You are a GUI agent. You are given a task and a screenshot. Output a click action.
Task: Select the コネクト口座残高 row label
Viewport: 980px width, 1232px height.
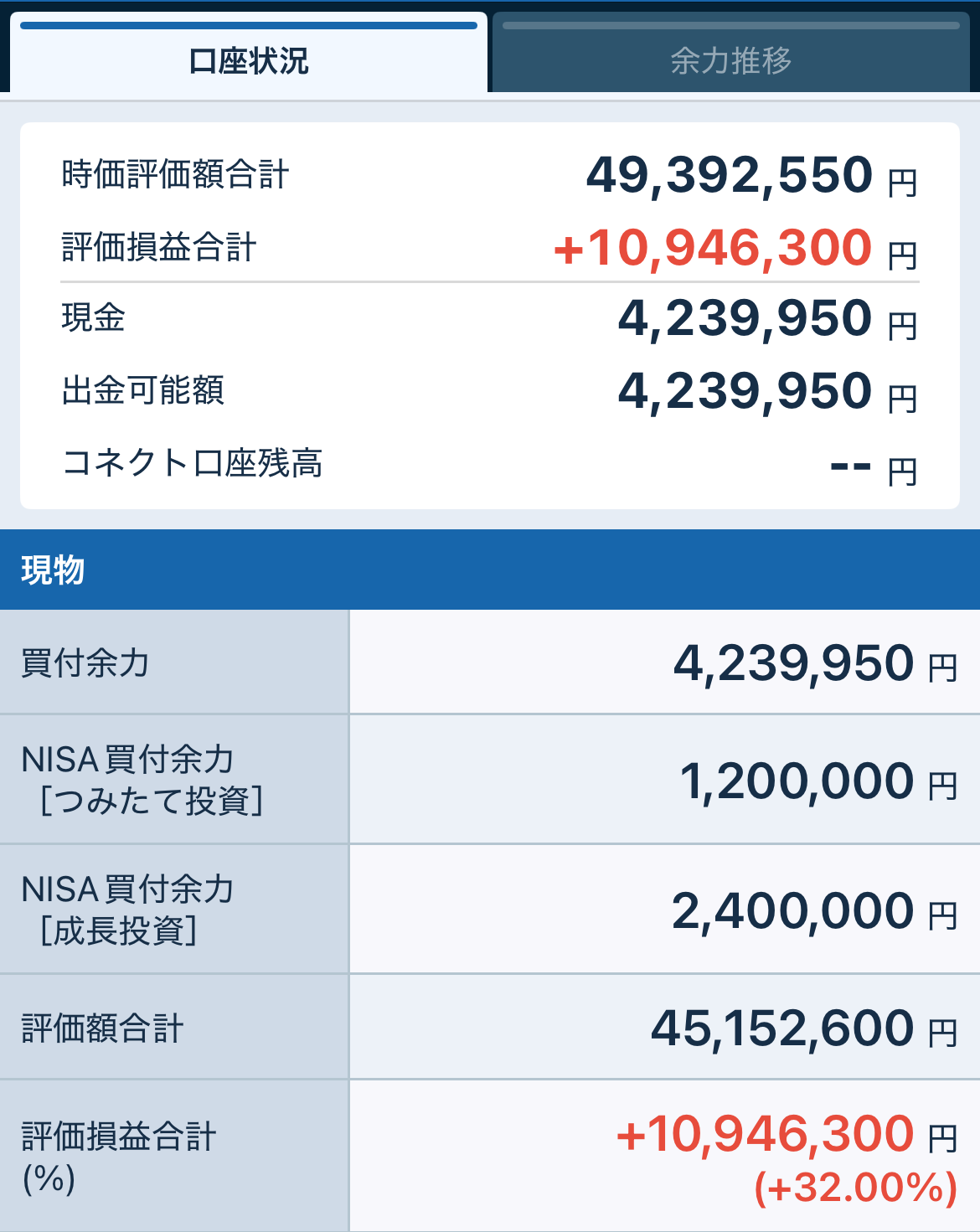point(192,463)
